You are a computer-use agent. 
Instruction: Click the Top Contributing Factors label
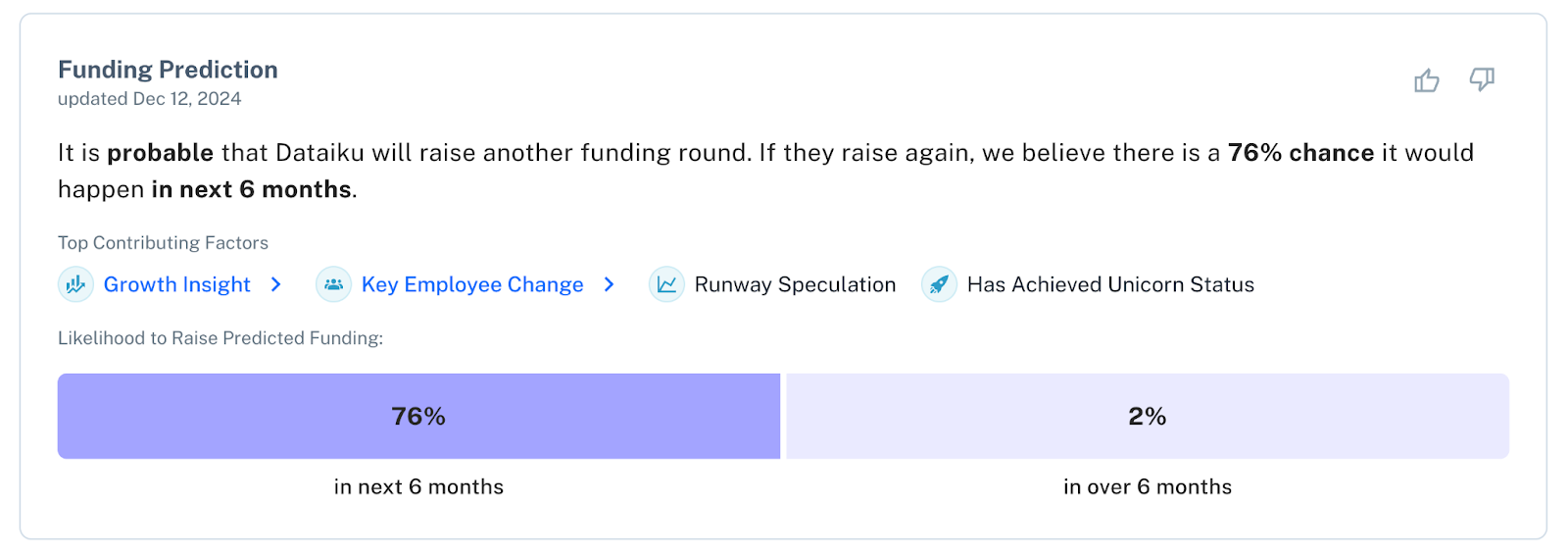tap(163, 243)
